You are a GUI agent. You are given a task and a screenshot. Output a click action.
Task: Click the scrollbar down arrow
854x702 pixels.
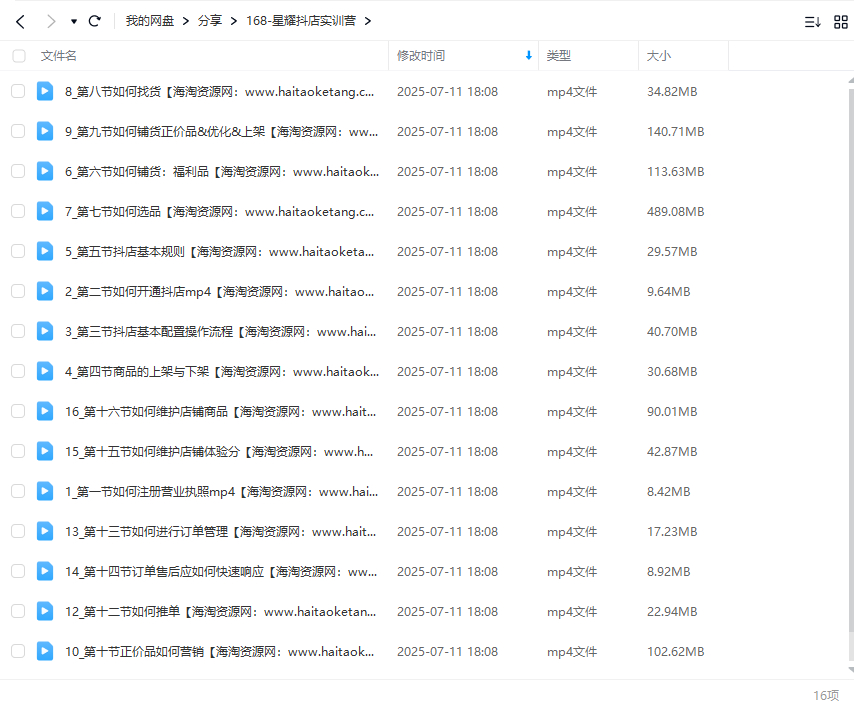point(851,670)
